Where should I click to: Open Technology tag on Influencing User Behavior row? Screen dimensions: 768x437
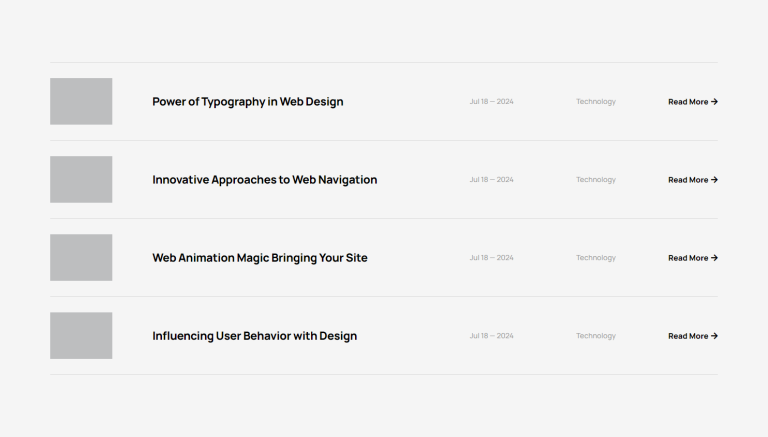point(596,336)
